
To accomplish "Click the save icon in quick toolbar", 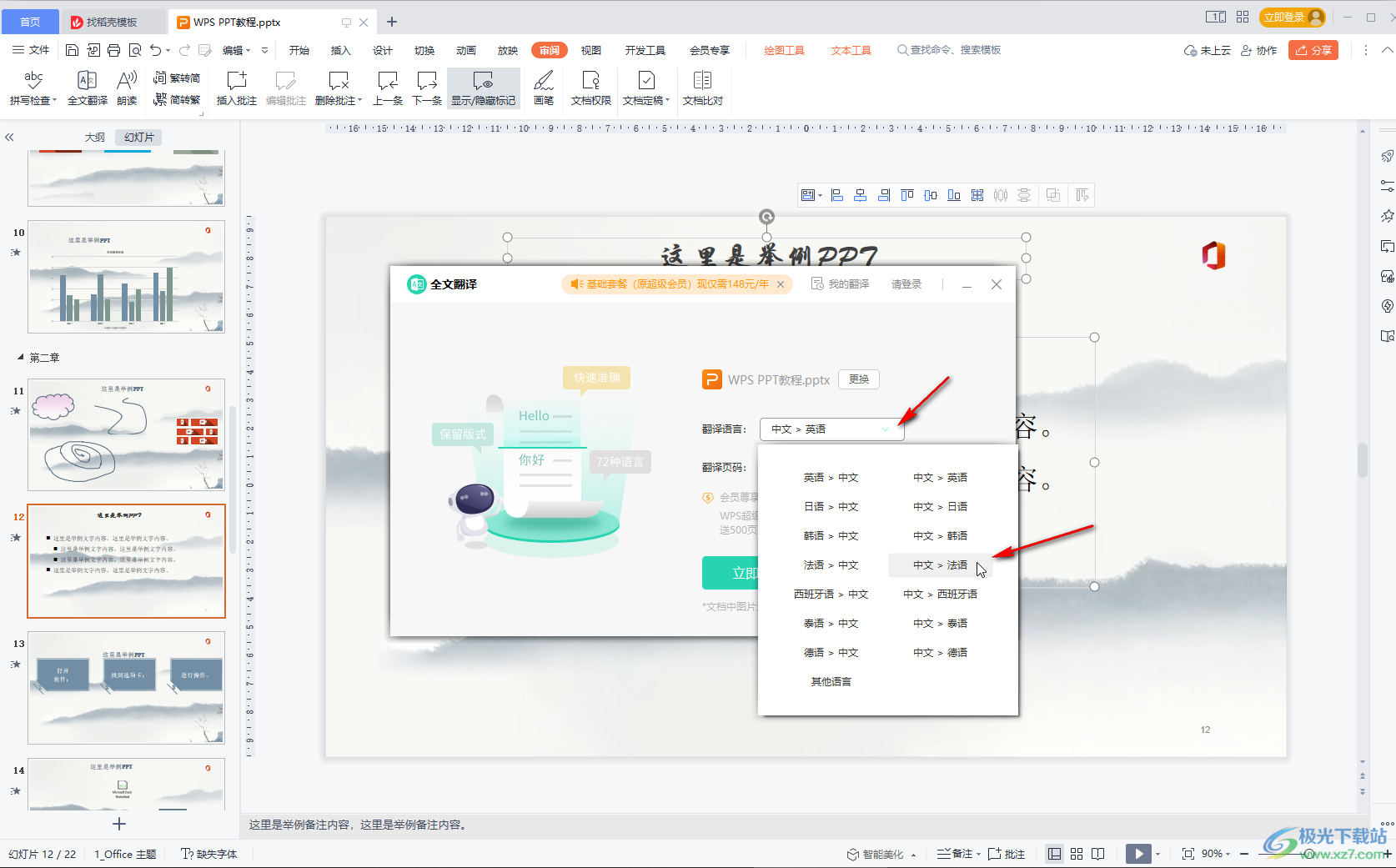I will [x=73, y=50].
